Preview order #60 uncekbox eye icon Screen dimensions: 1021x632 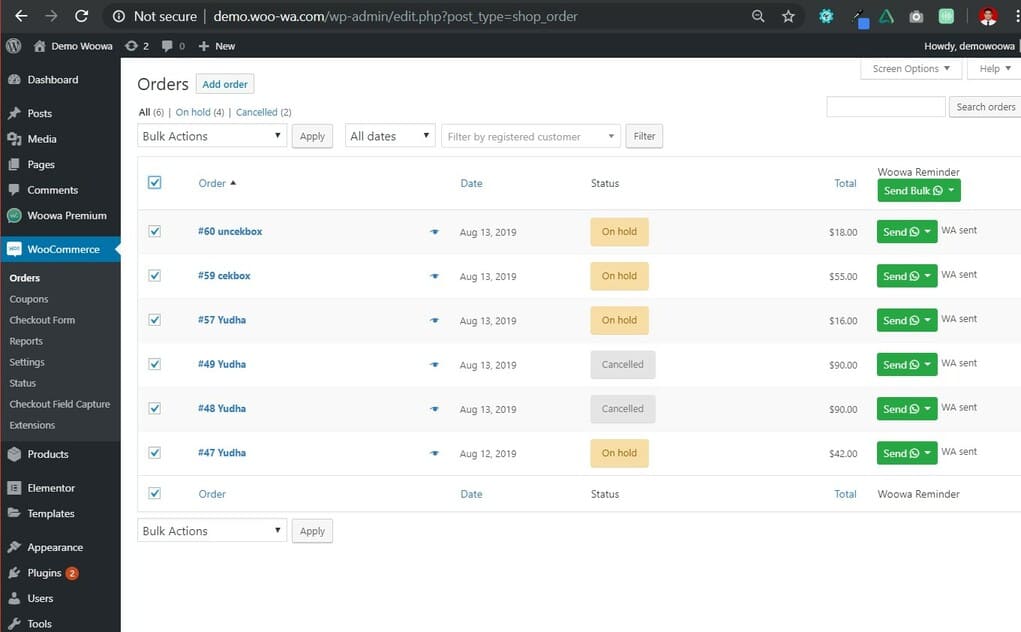[434, 232]
